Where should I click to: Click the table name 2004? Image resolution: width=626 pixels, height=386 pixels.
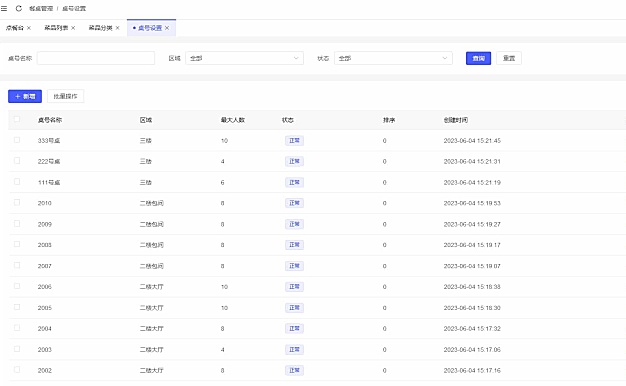click(45, 329)
